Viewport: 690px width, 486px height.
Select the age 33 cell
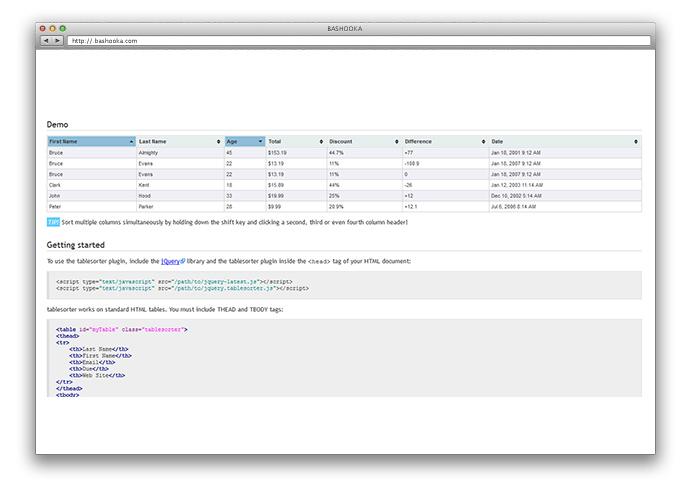point(245,195)
